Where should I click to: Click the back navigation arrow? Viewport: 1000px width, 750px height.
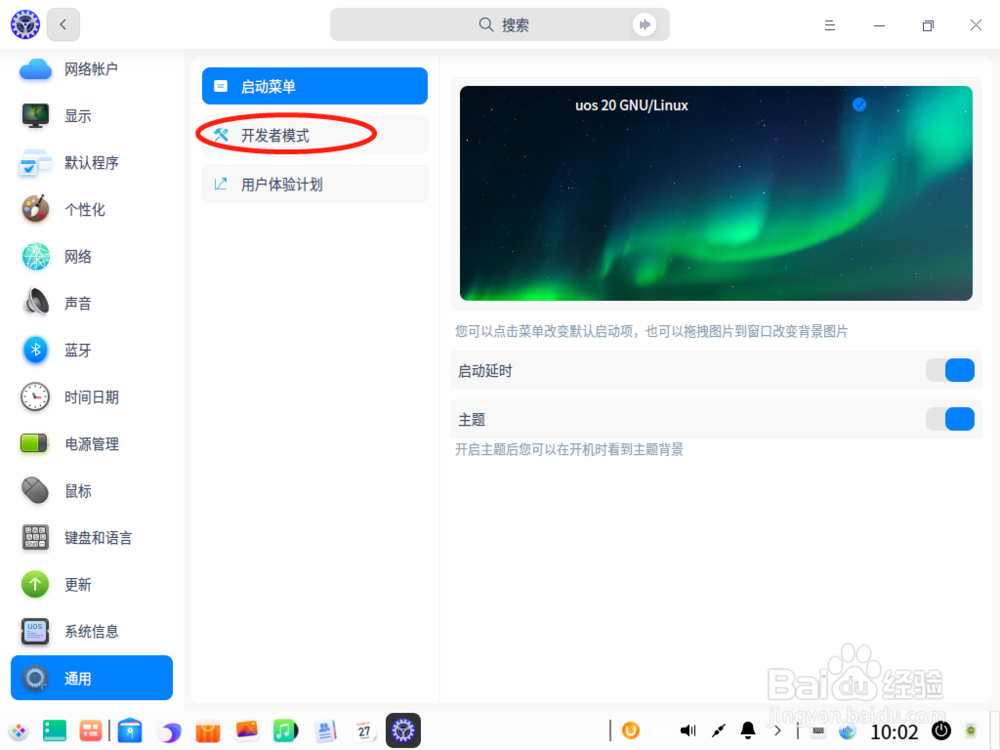[x=63, y=24]
